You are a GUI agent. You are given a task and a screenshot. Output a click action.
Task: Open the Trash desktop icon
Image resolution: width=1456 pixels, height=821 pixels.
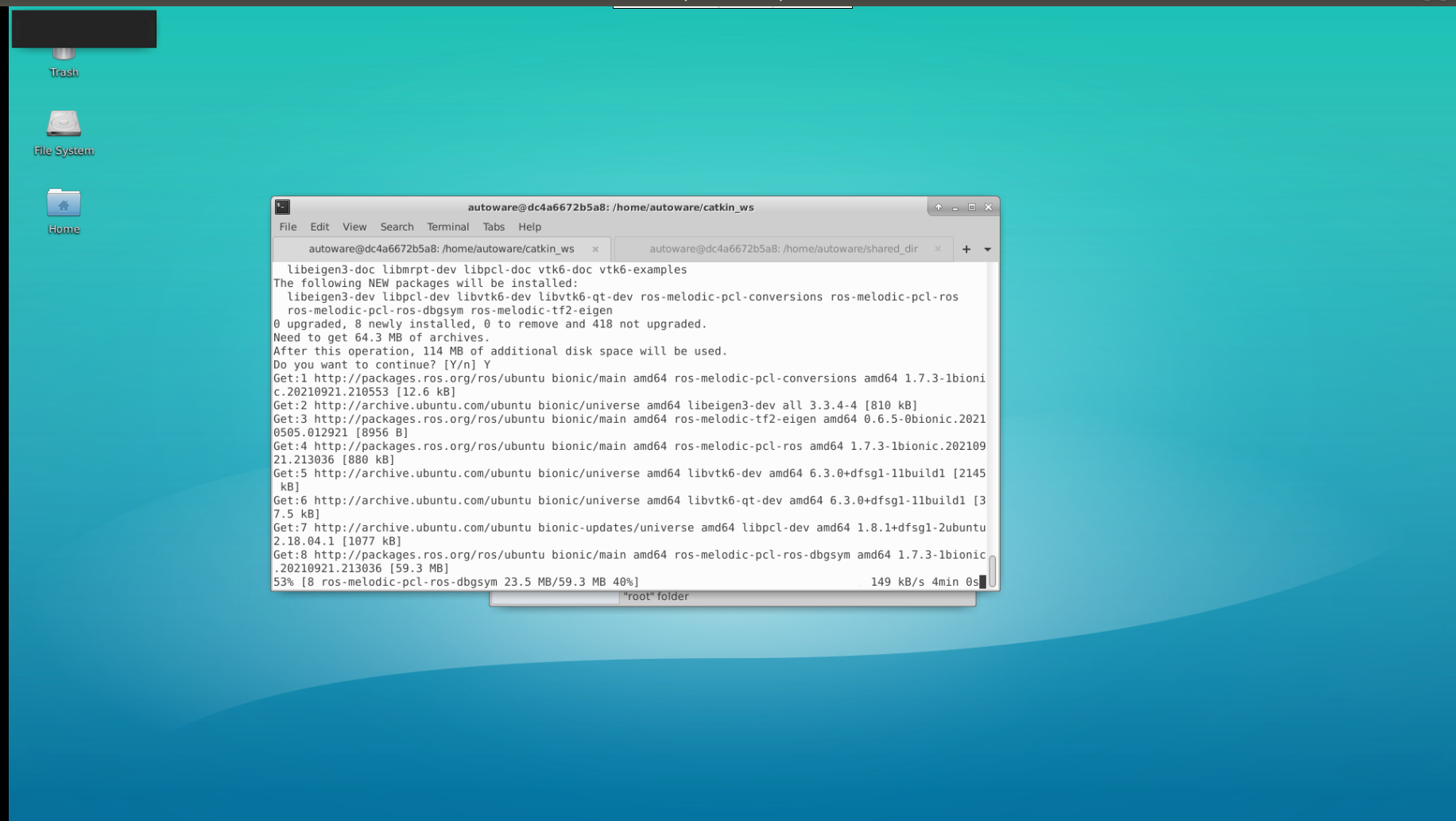coord(64,60)
